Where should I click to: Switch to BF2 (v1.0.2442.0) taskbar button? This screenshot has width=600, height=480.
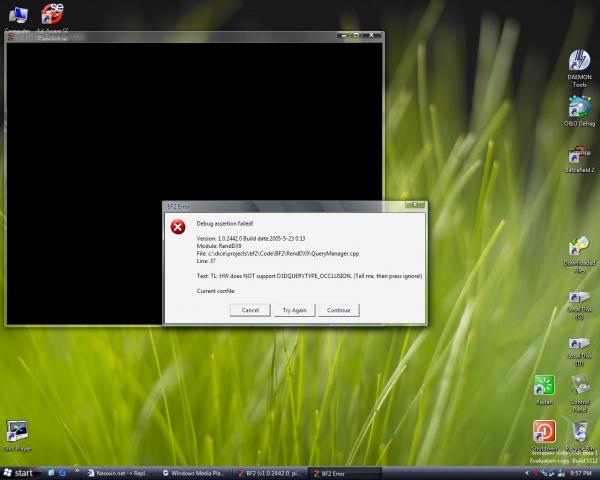[x=269, y=473]
